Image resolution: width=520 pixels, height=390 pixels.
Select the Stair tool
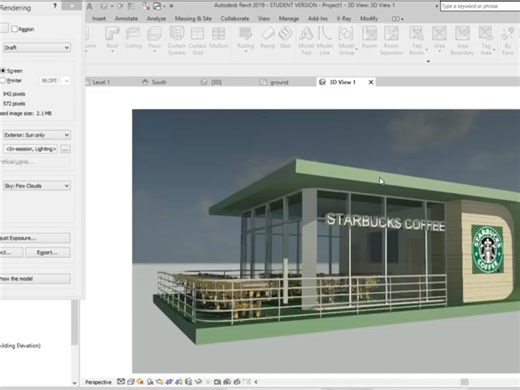285,37
